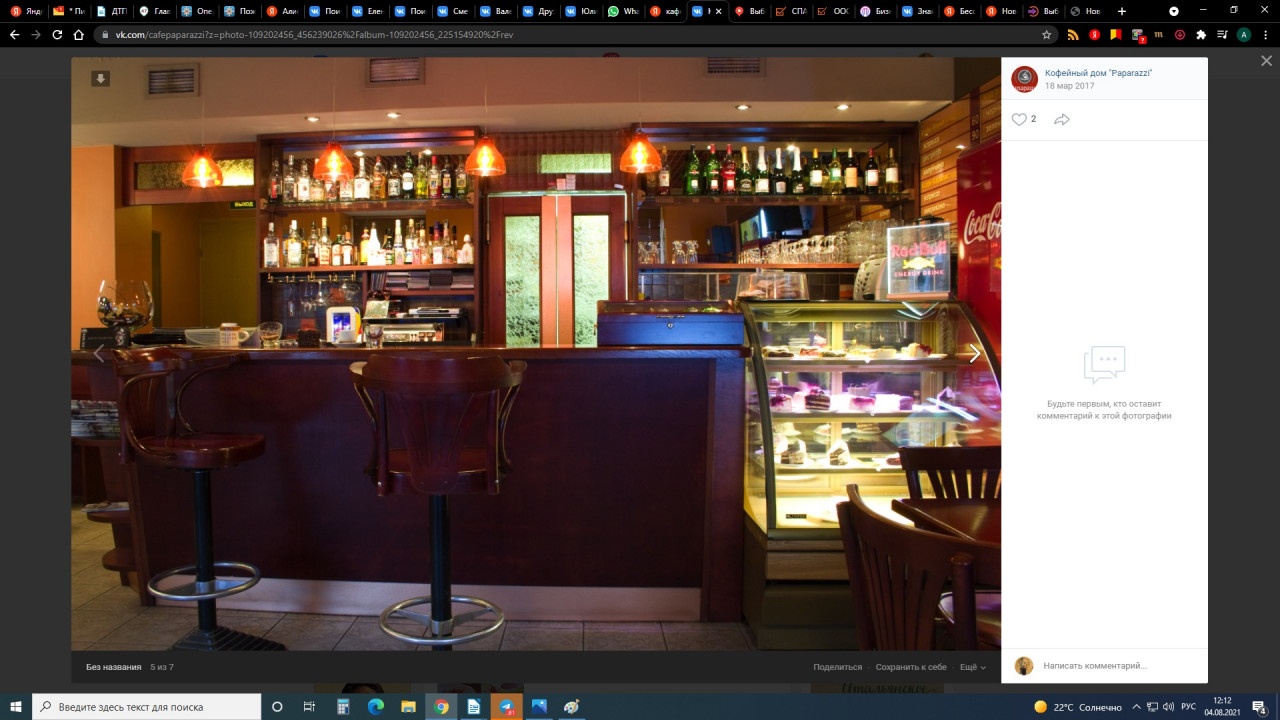This screenshot has width=1280, height=720.
Task: Close the photo viewer overlay
Action: 1266,61
